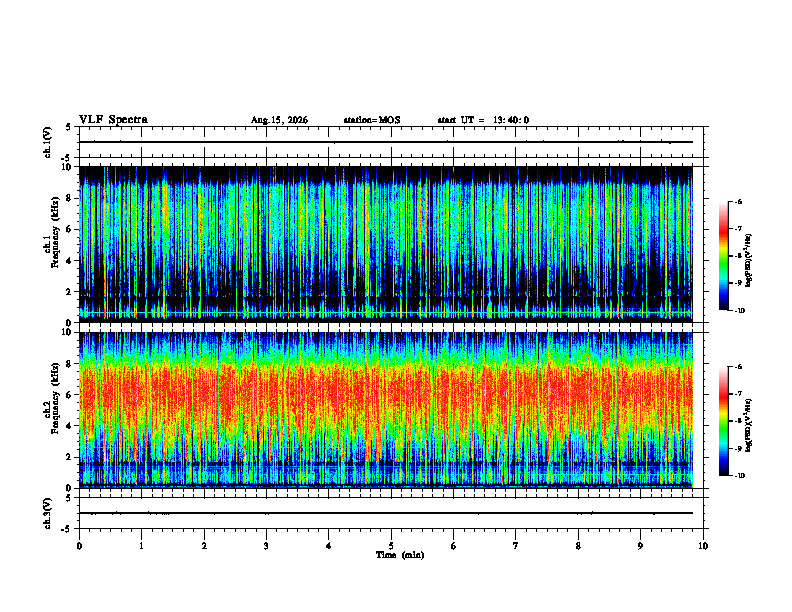
Task: Click time axis tick label "6"
Action: coord(454,546)
